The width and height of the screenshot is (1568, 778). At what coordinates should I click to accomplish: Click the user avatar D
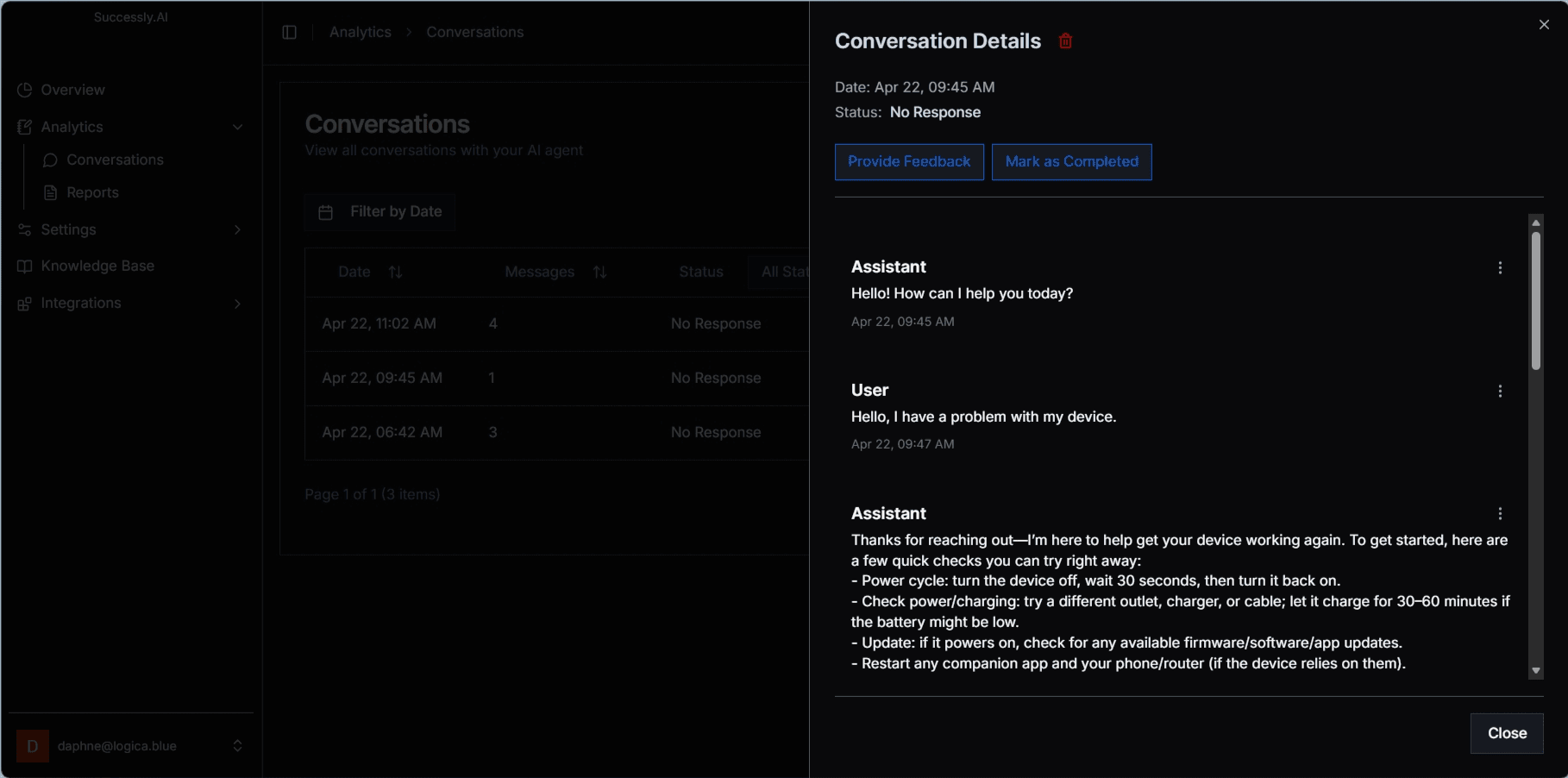pos(33,746)
